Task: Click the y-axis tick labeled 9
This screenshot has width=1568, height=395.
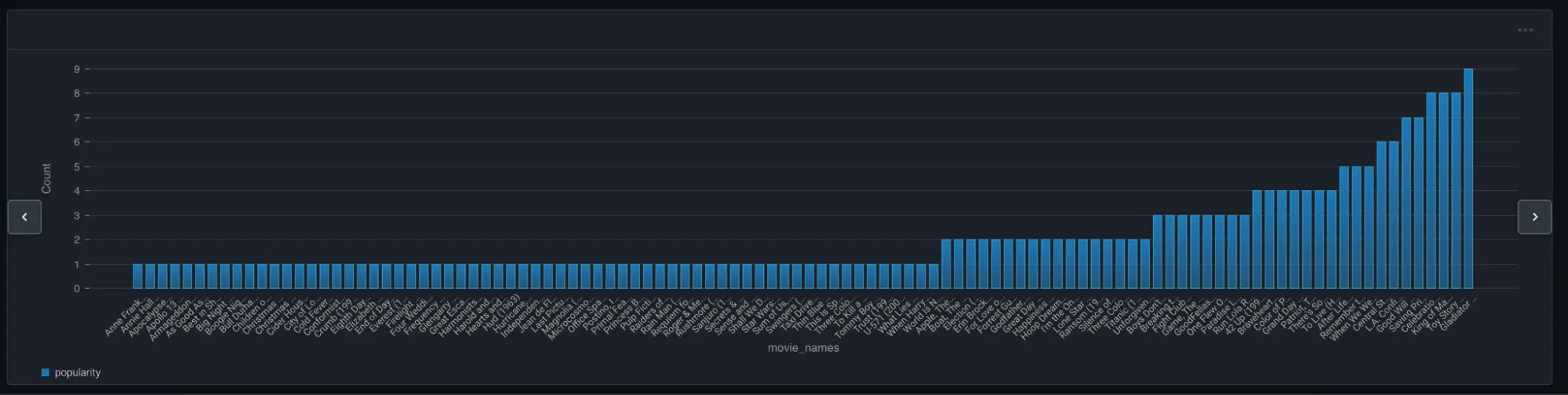Action: point(77,69)
